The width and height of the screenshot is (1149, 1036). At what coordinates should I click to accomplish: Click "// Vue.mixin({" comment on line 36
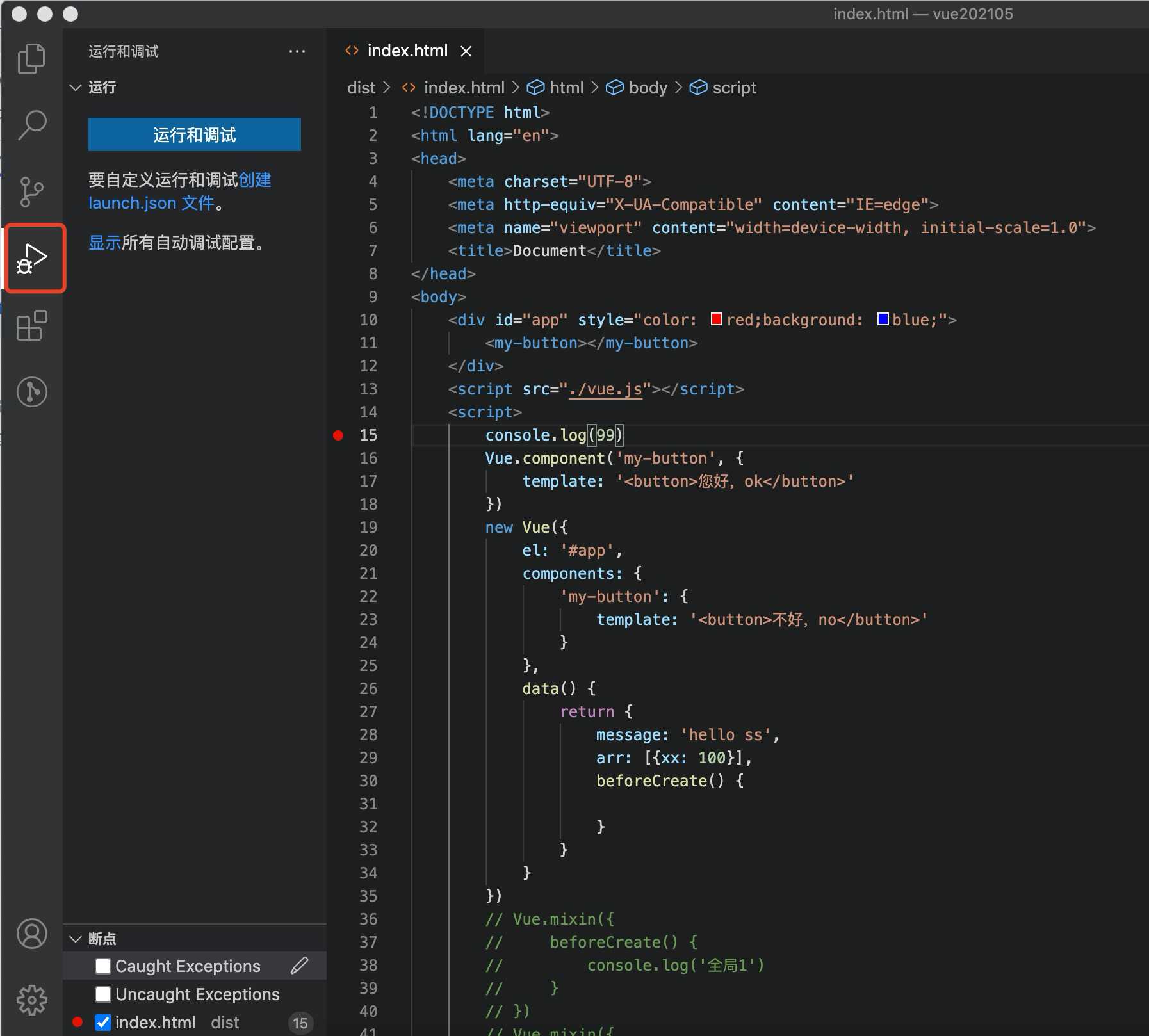tap(550, 919)
